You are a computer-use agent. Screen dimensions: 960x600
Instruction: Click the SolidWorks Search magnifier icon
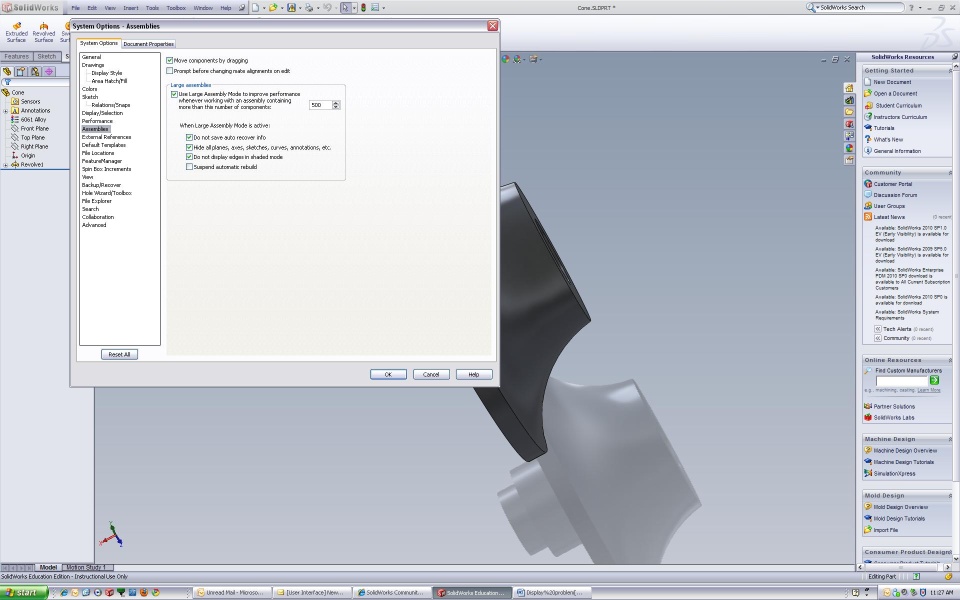(x=811, y=7)
